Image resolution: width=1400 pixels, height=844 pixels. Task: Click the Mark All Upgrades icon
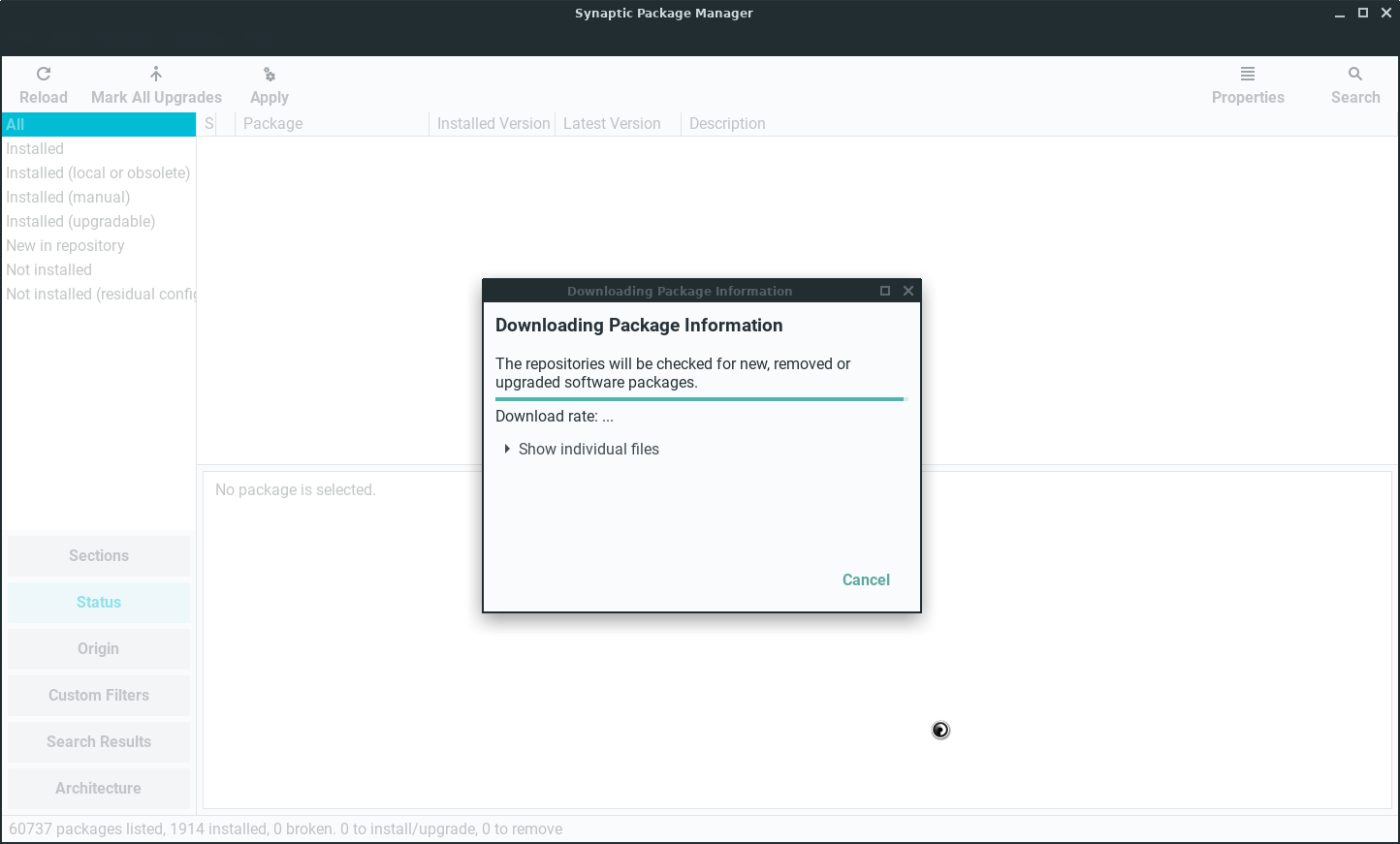pos(156,75)
